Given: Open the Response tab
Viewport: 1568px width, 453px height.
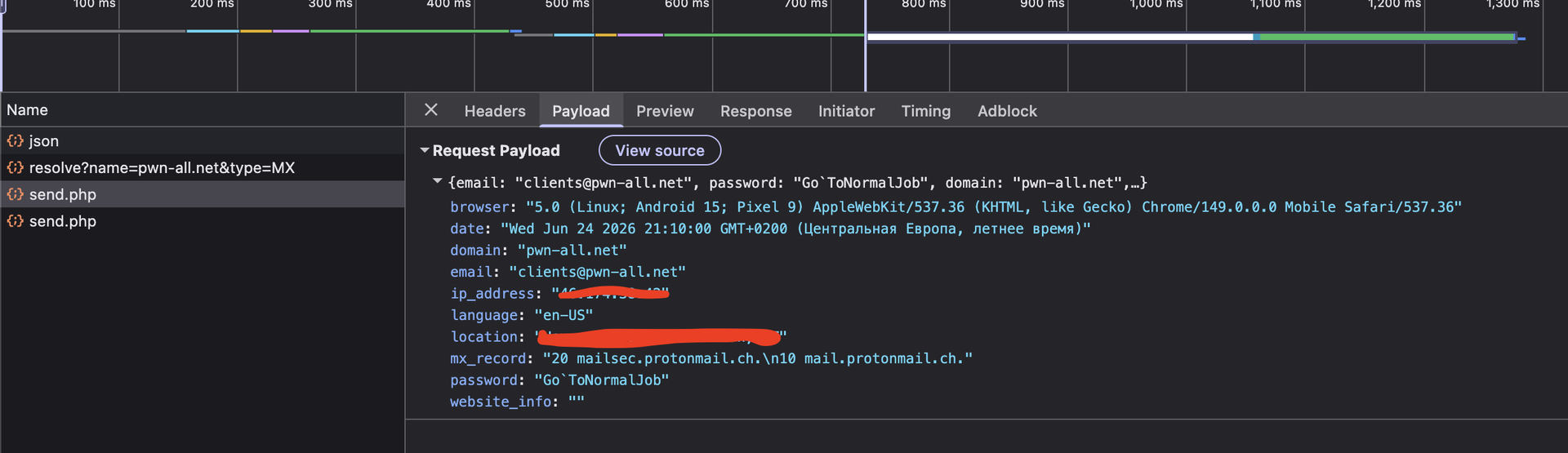Looking at the screenshot, I should coord(755,111).
